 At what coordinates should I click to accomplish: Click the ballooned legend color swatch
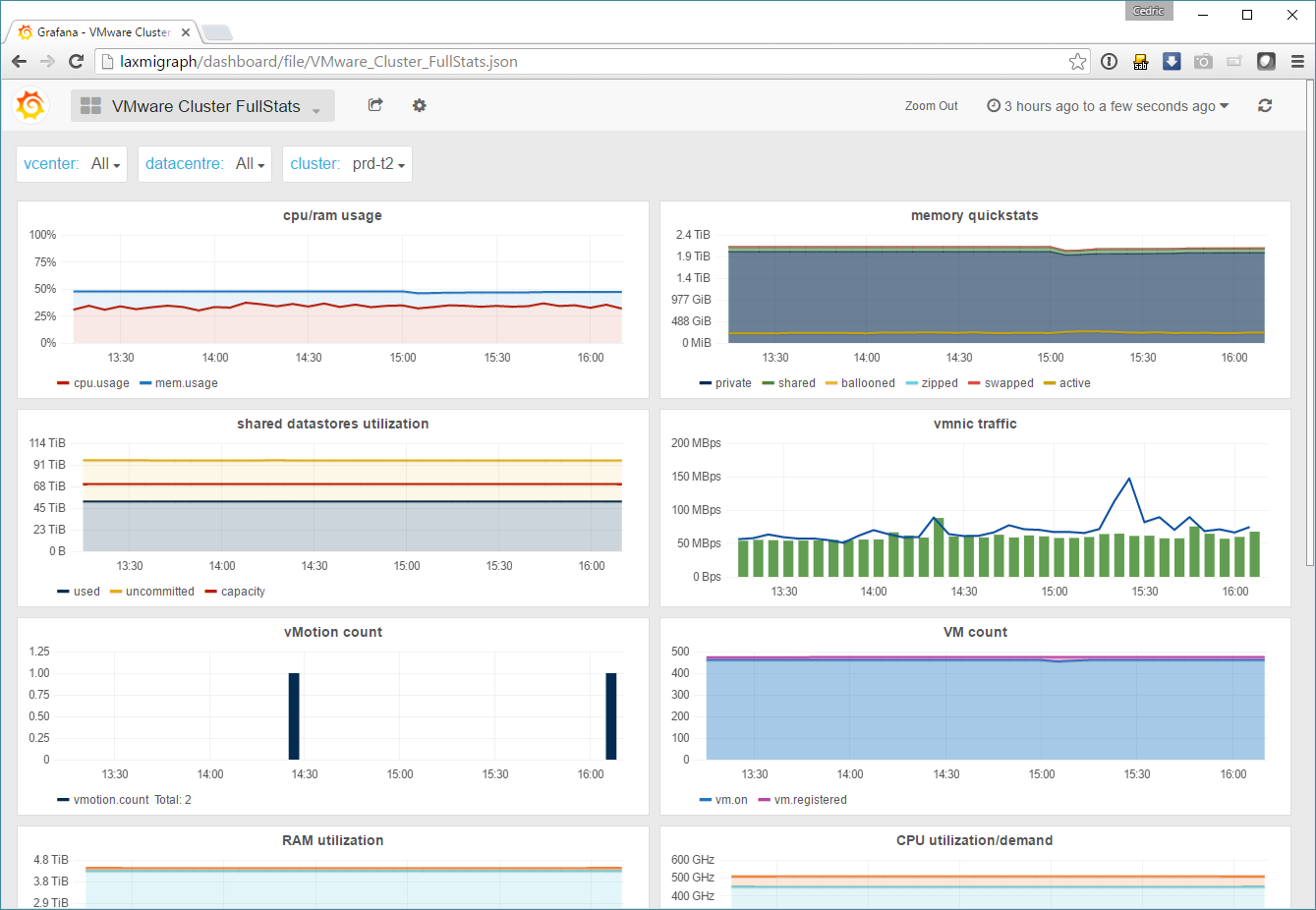point(831,383)
